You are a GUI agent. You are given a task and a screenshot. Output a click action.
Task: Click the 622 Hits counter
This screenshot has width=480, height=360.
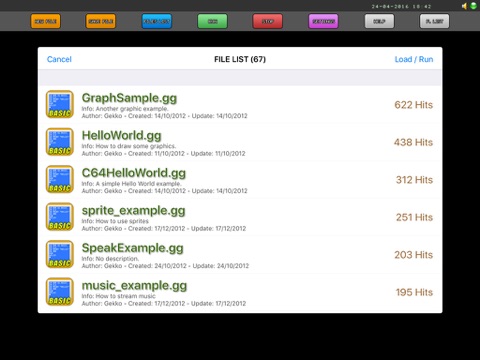point(414,105)
